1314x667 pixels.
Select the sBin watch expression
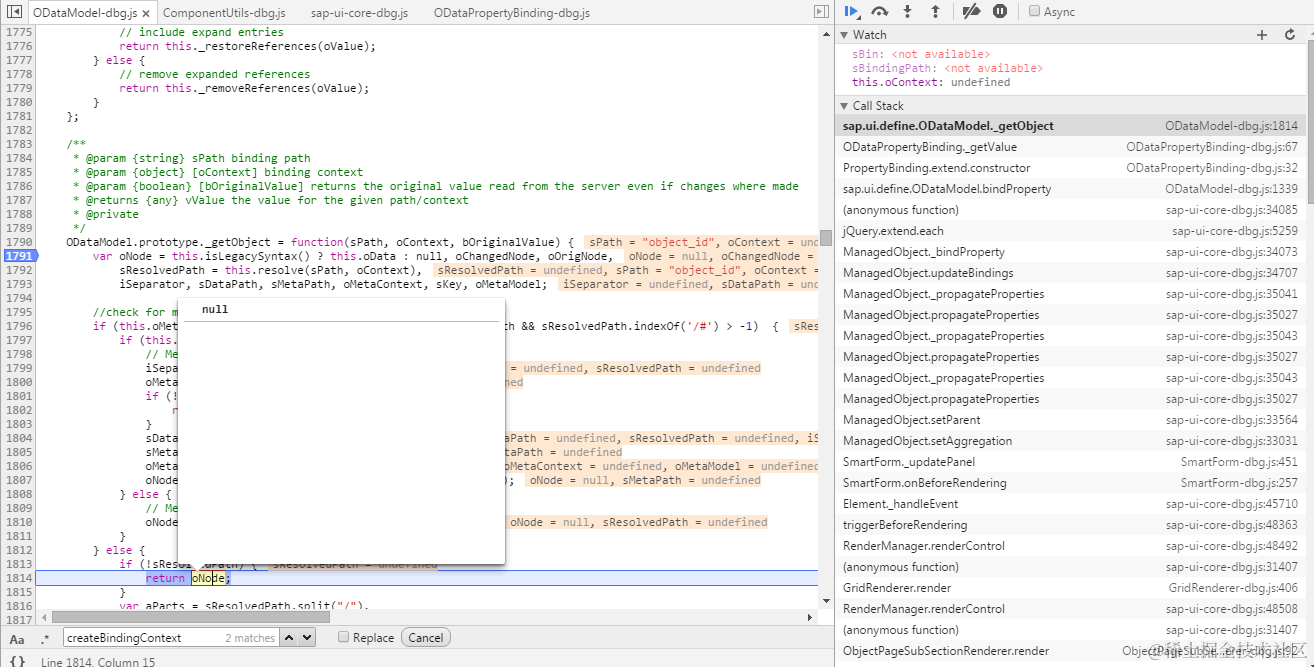coord(921,54)
